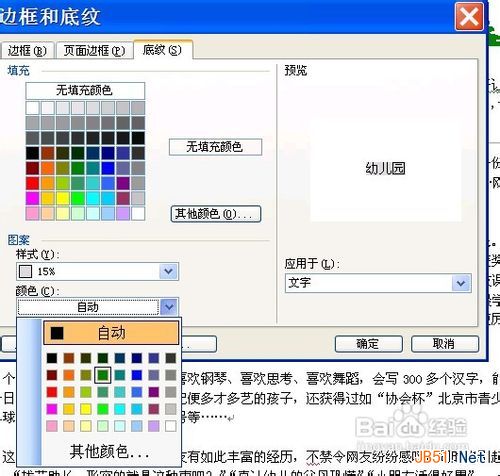Viewport: 500px width, 476px height.
Task: Select dark red swatch in fill palette
Action: [33, 168]
